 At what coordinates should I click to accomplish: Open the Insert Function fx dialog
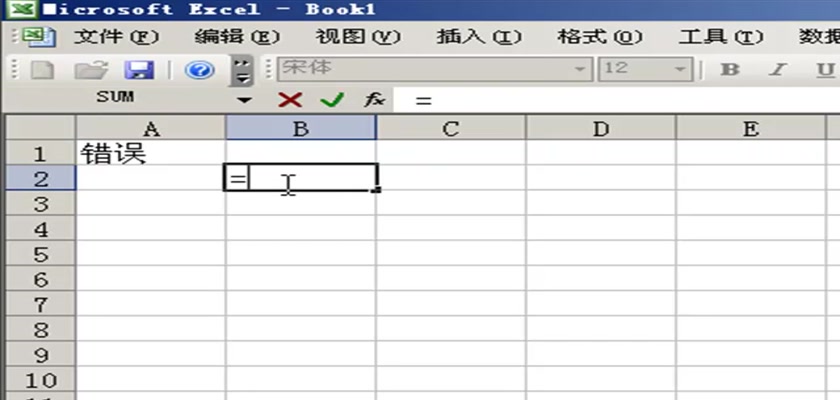(374, 99)
